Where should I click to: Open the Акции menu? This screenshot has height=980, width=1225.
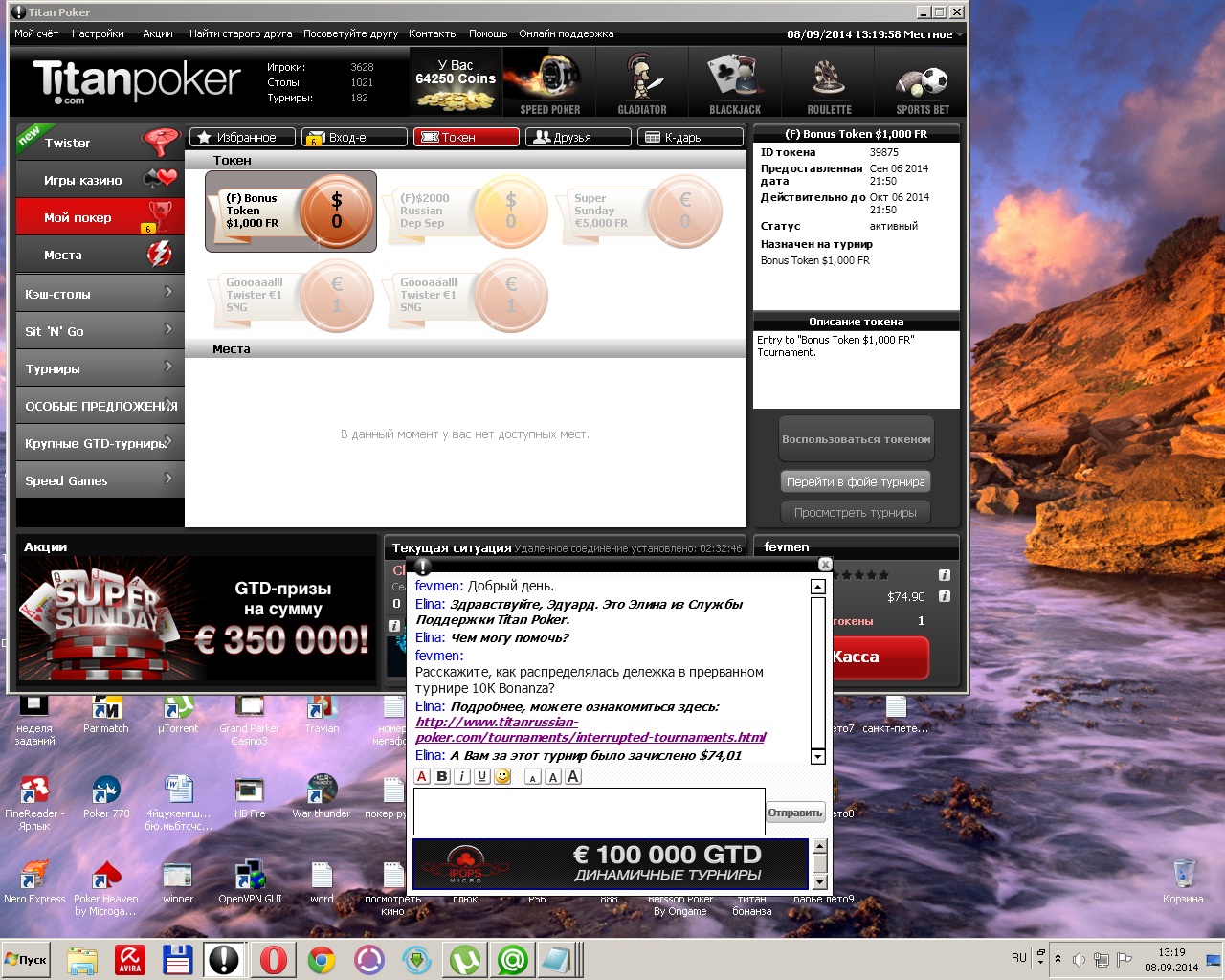point(158,33)
